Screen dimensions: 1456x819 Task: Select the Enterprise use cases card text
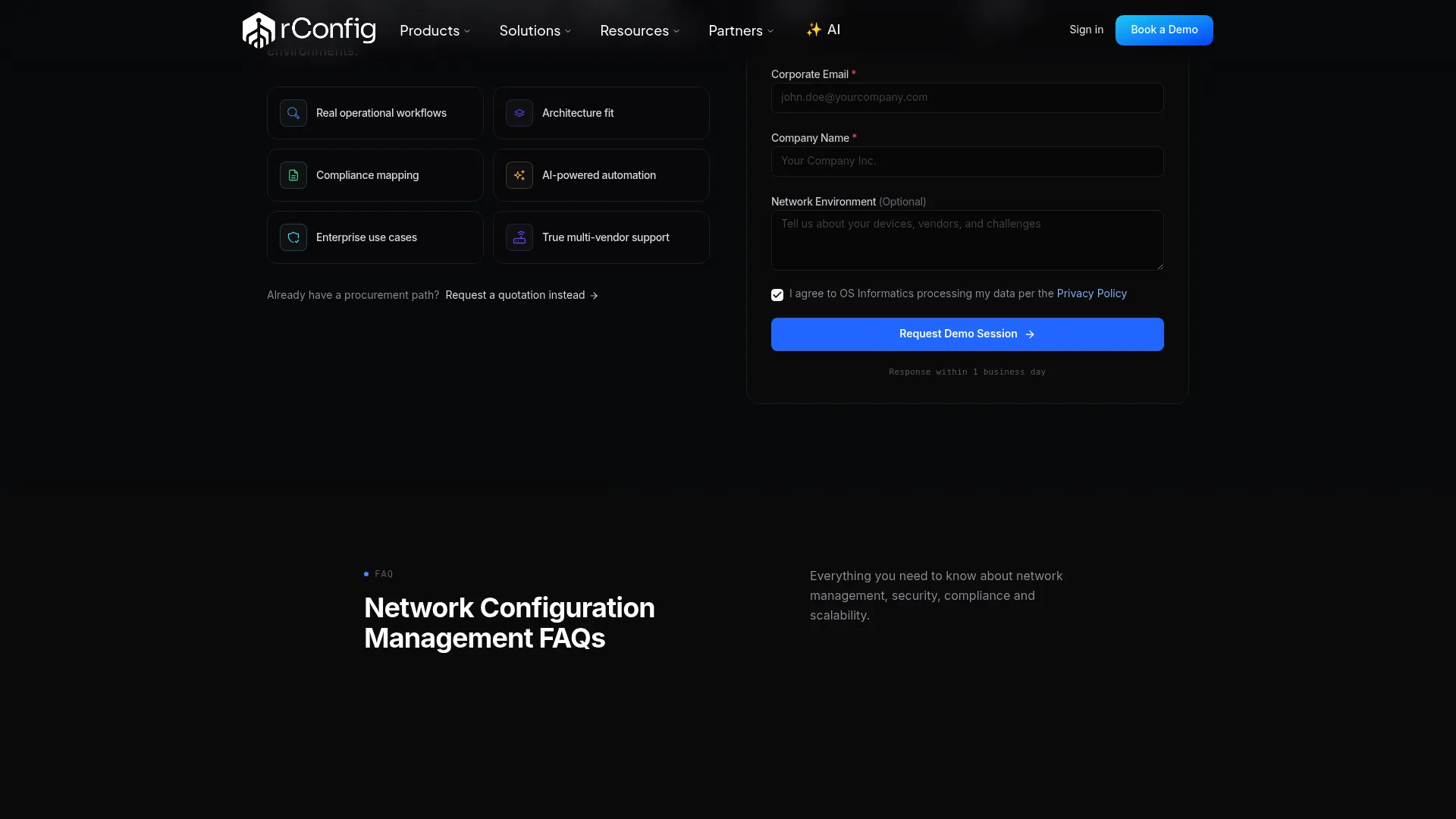366,237
